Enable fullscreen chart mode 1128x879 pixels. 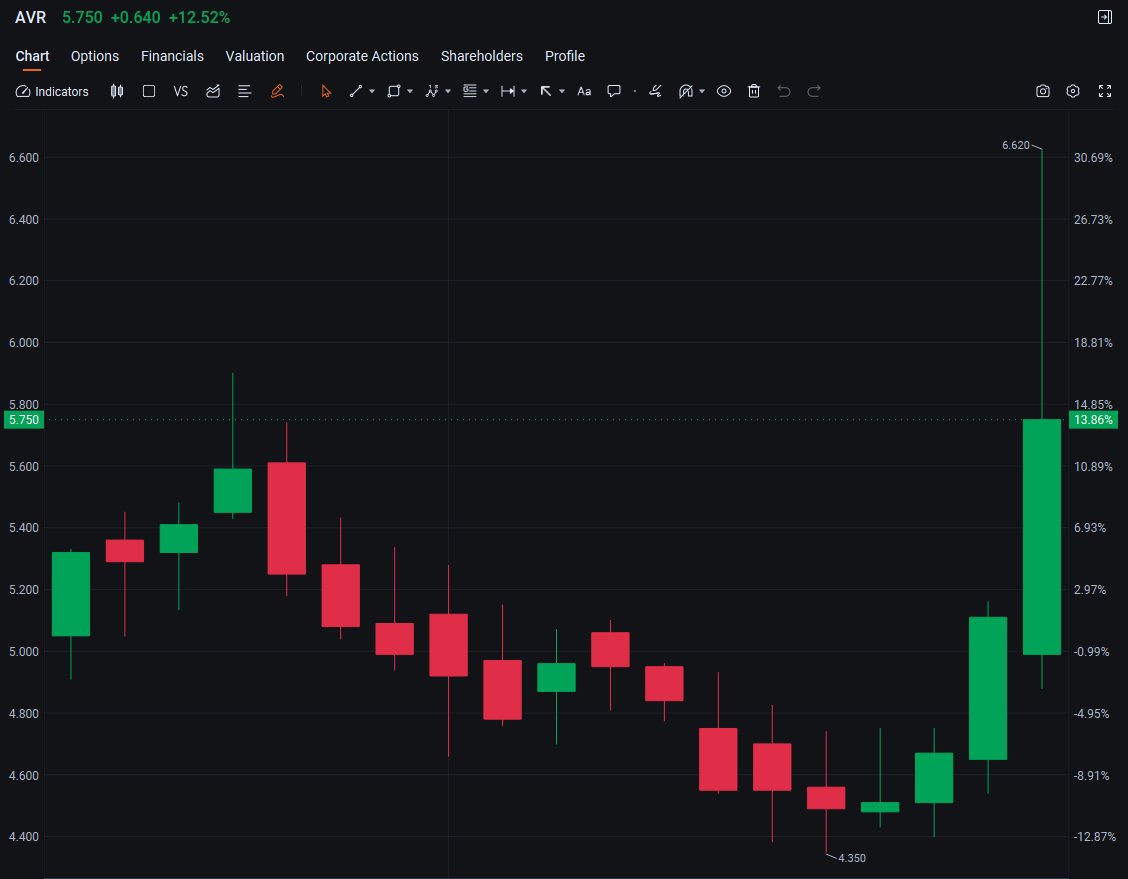1104,91
